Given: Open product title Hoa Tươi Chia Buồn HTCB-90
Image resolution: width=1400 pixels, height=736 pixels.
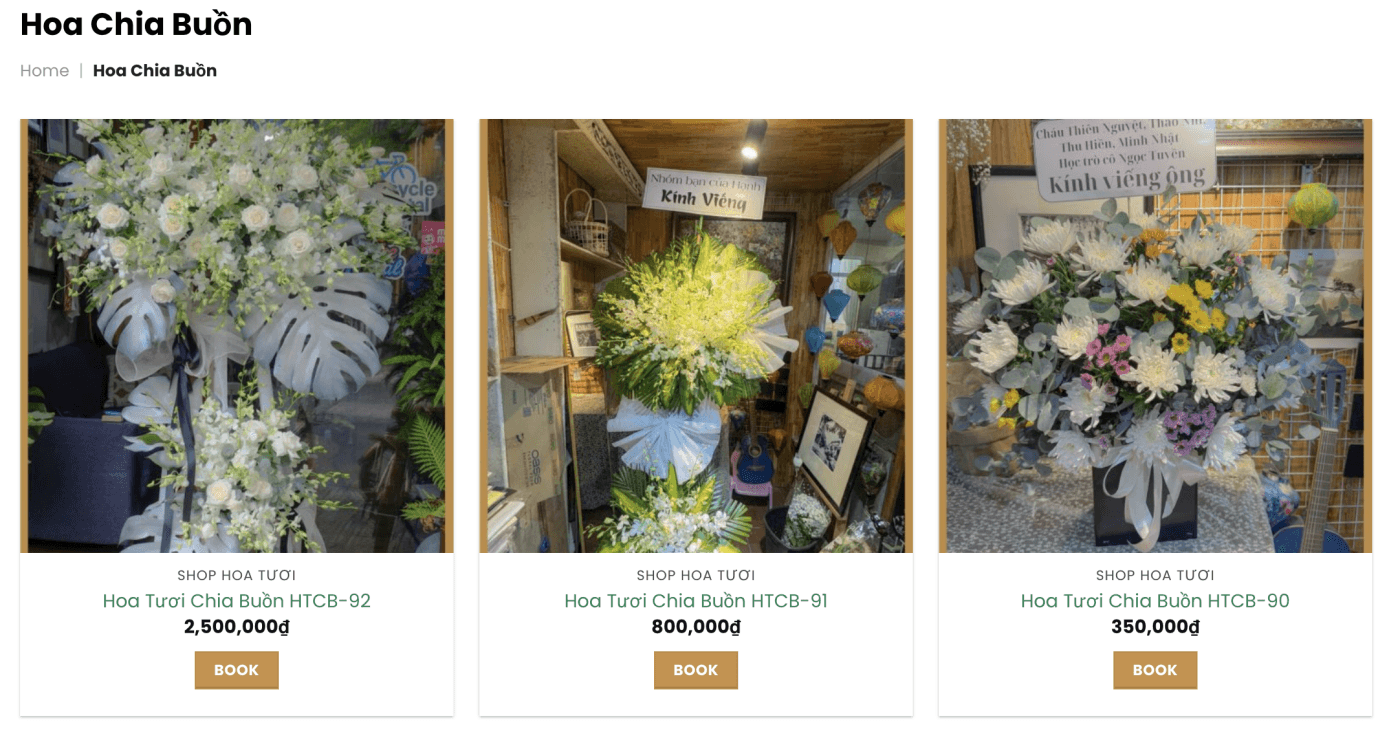Looking at the screenshot, I should 1155,601.
